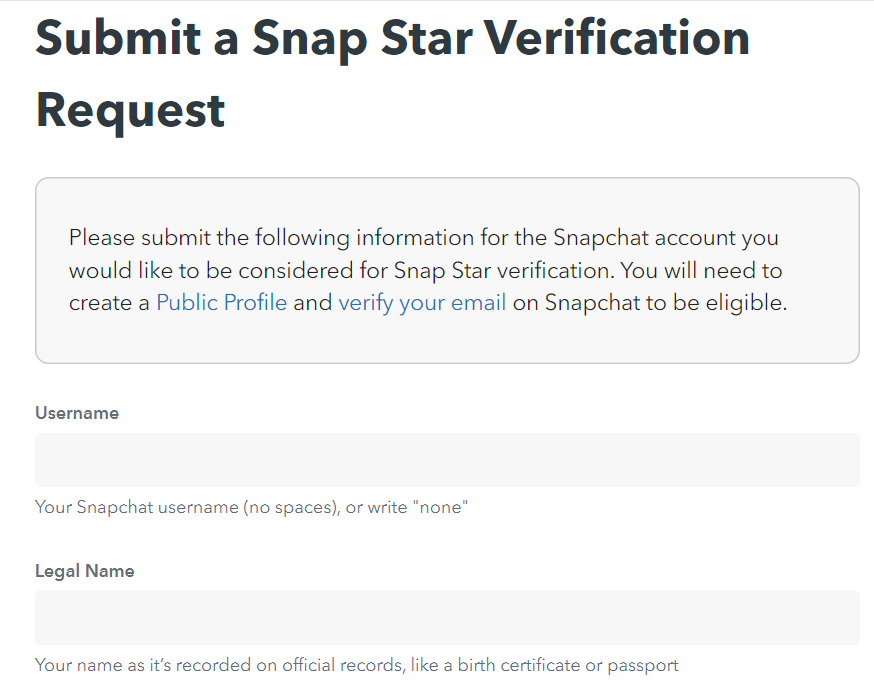Follow the "verify your email" link
The image size is (874, 700).
[422, 303]
